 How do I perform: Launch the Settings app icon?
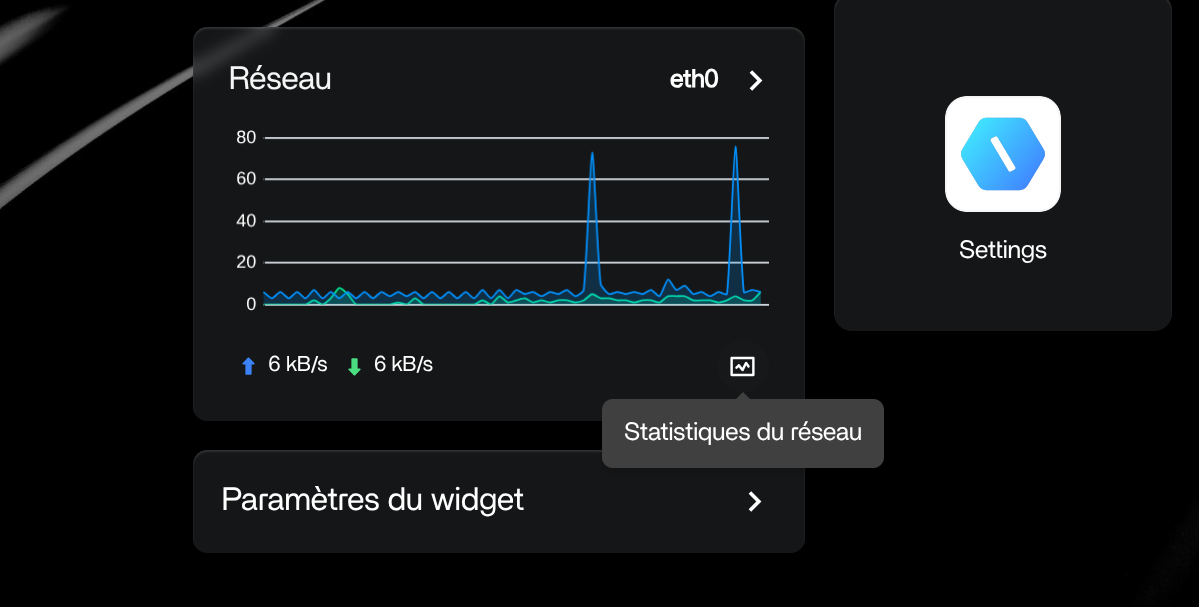(x=1002, y=154)
